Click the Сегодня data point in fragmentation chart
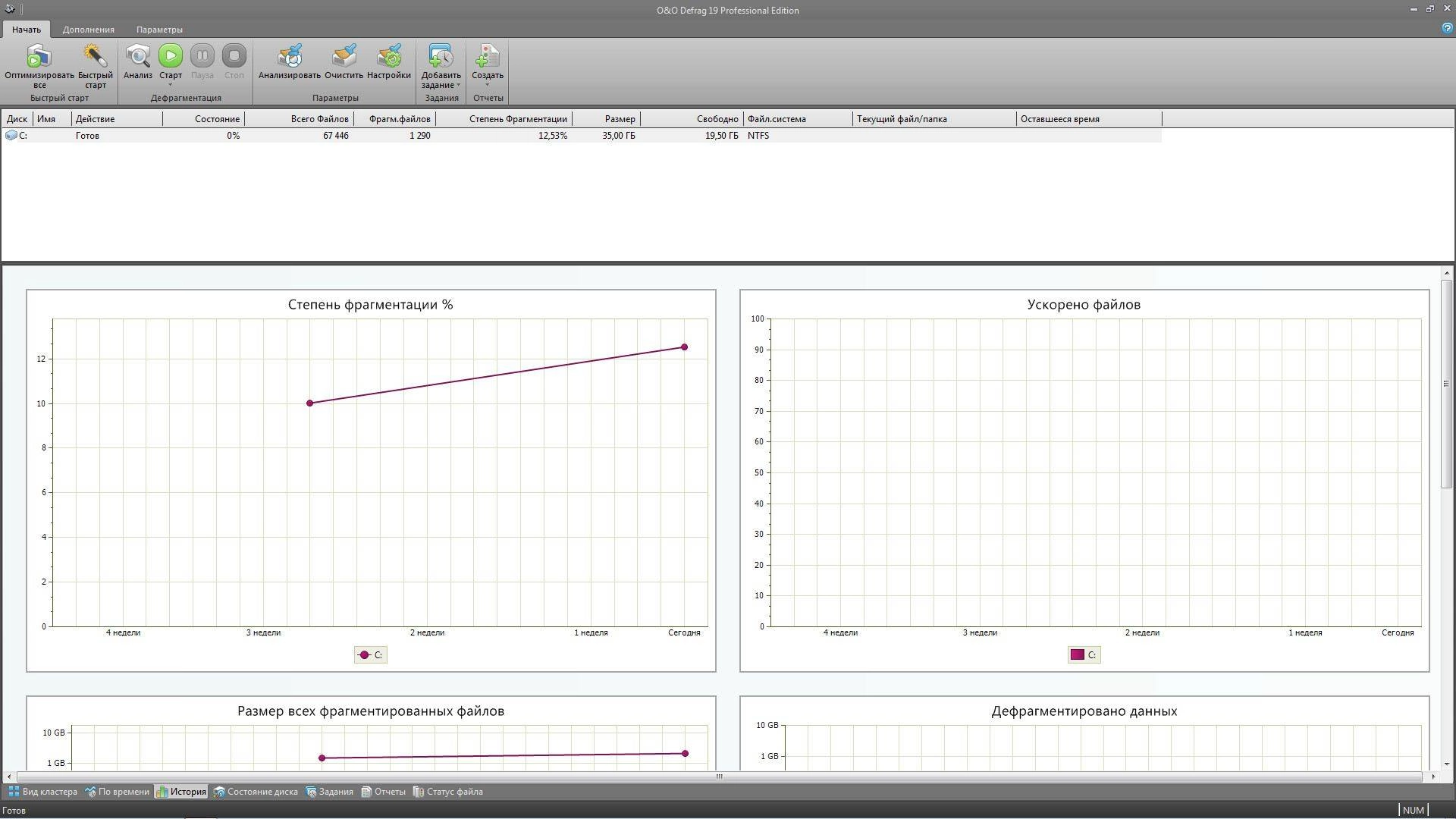The width and height of the screenshot is (1456, 819). [685, 347]
